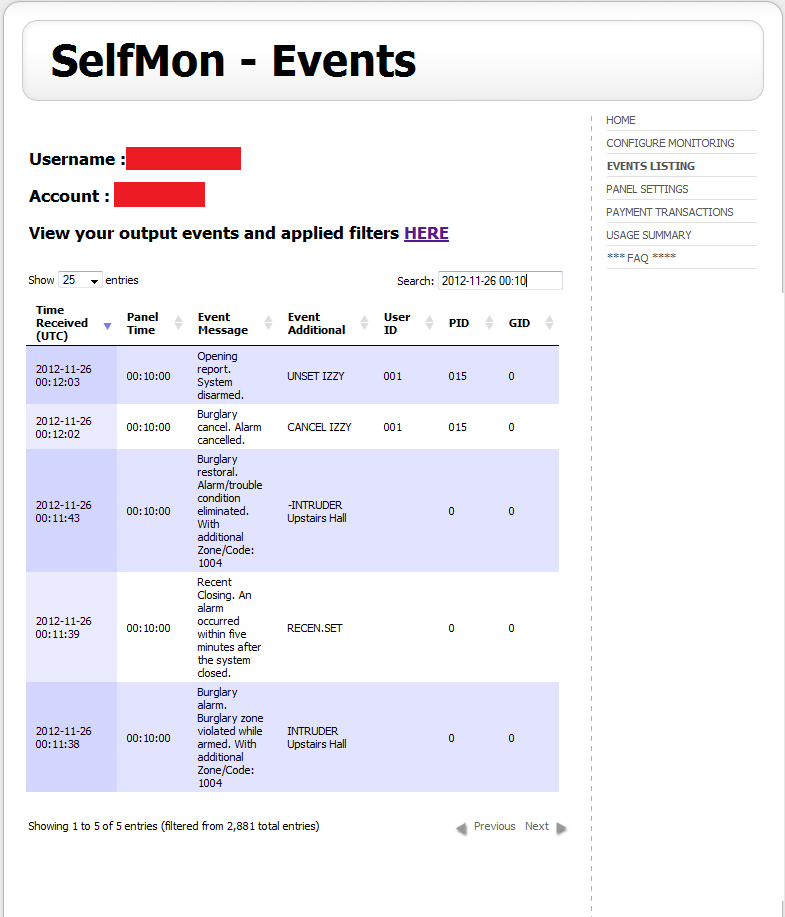Go back using the Previous page arrow
Screen dimensions: 785x917
(x=461, y=827)
